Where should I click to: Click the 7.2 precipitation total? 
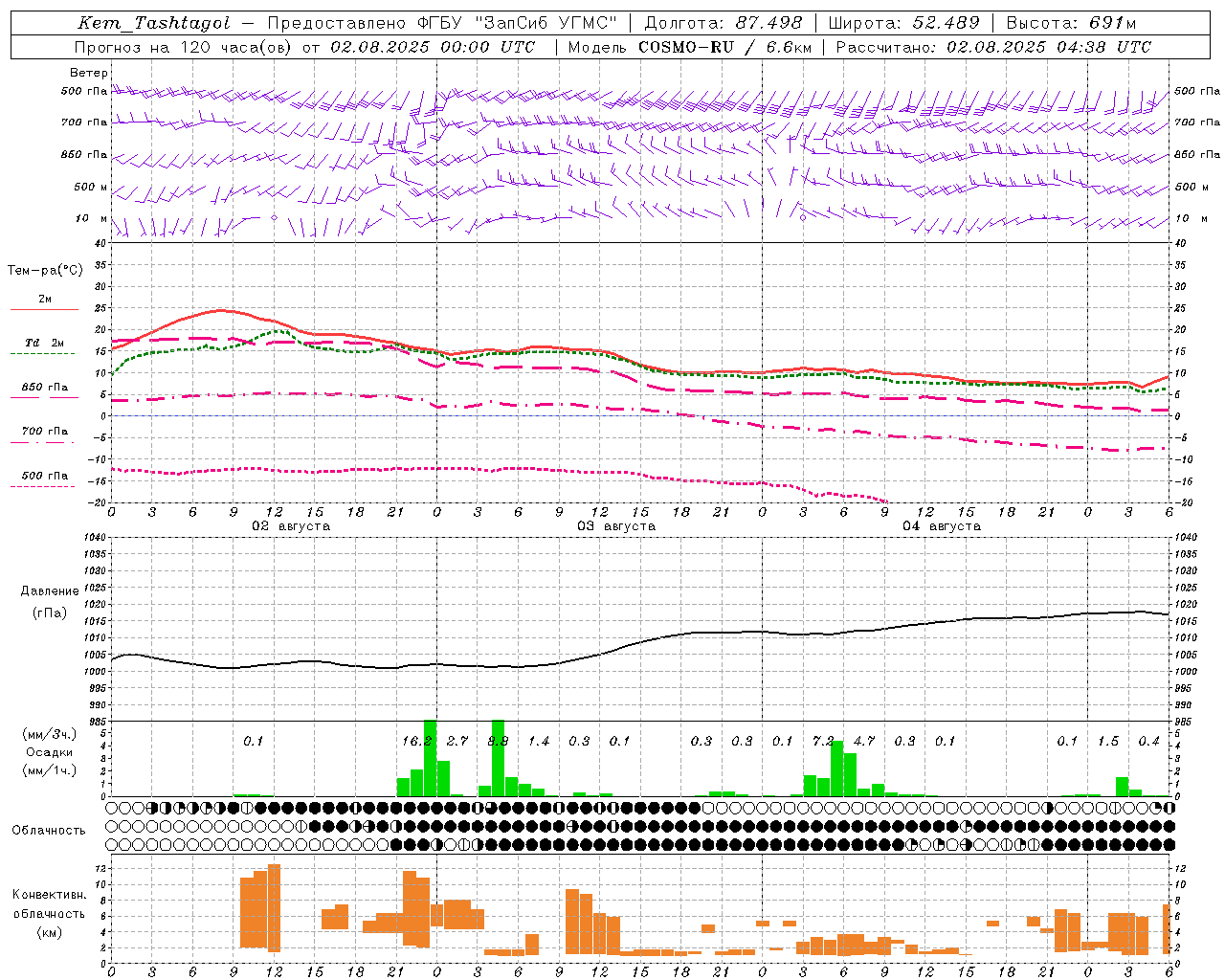pyautogui.click(x=823, y=741)
